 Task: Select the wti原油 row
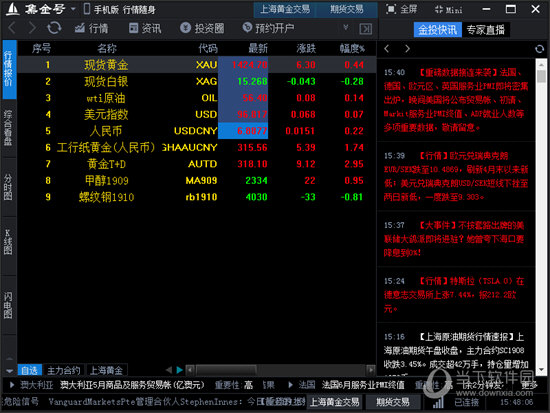196,98
